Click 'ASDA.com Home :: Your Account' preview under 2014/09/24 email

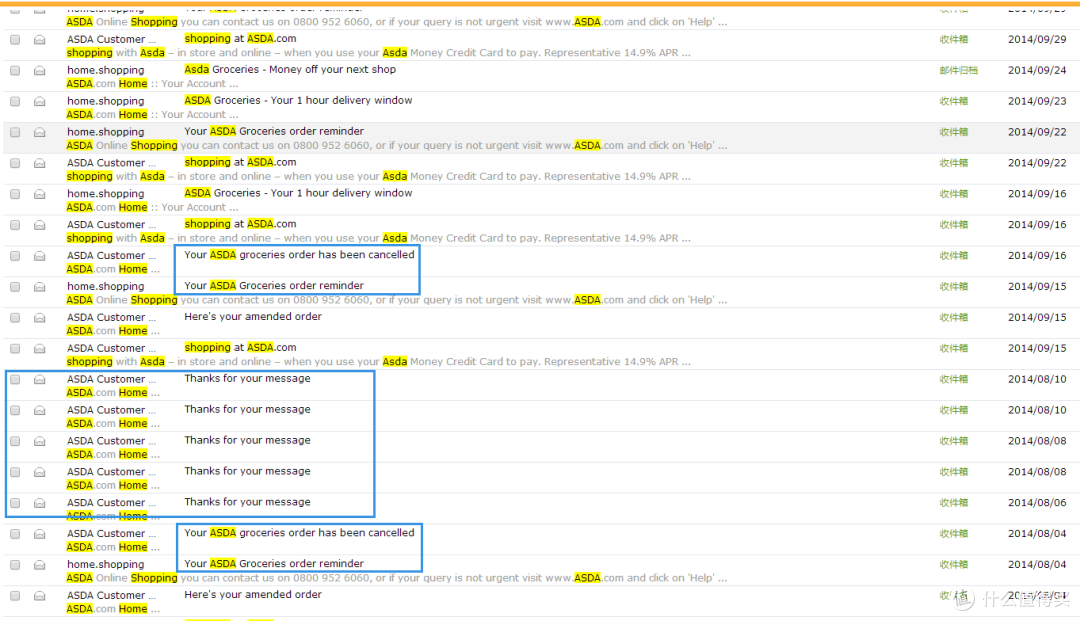[152, 84]
